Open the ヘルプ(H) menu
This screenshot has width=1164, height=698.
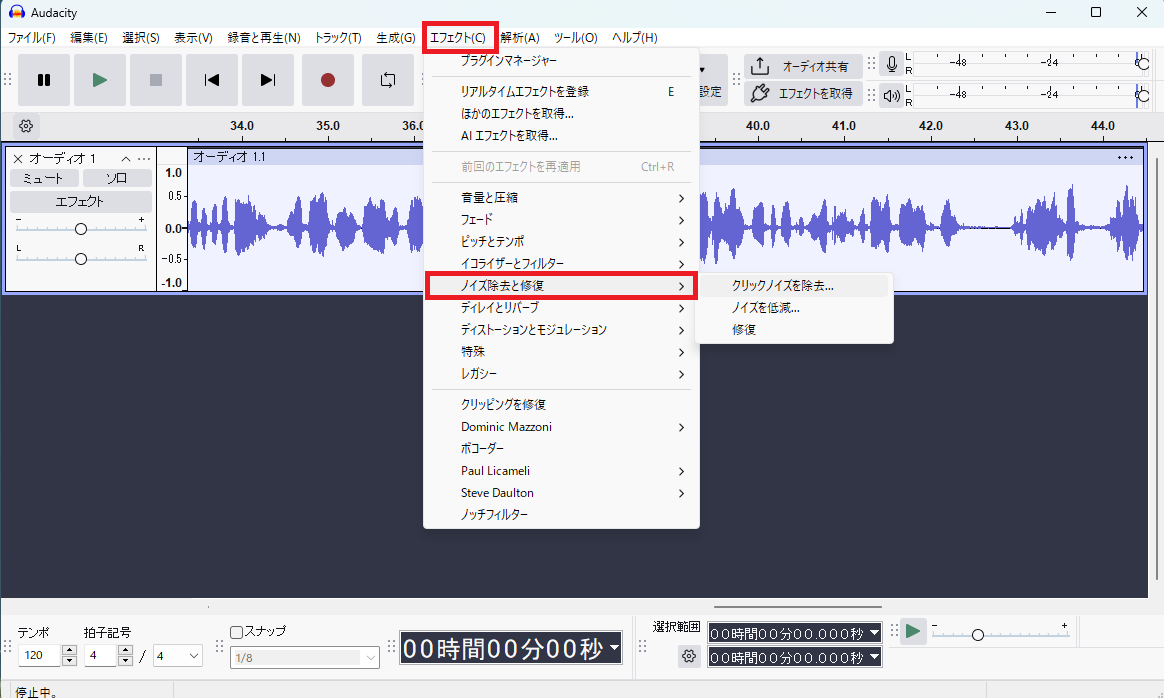635,38
